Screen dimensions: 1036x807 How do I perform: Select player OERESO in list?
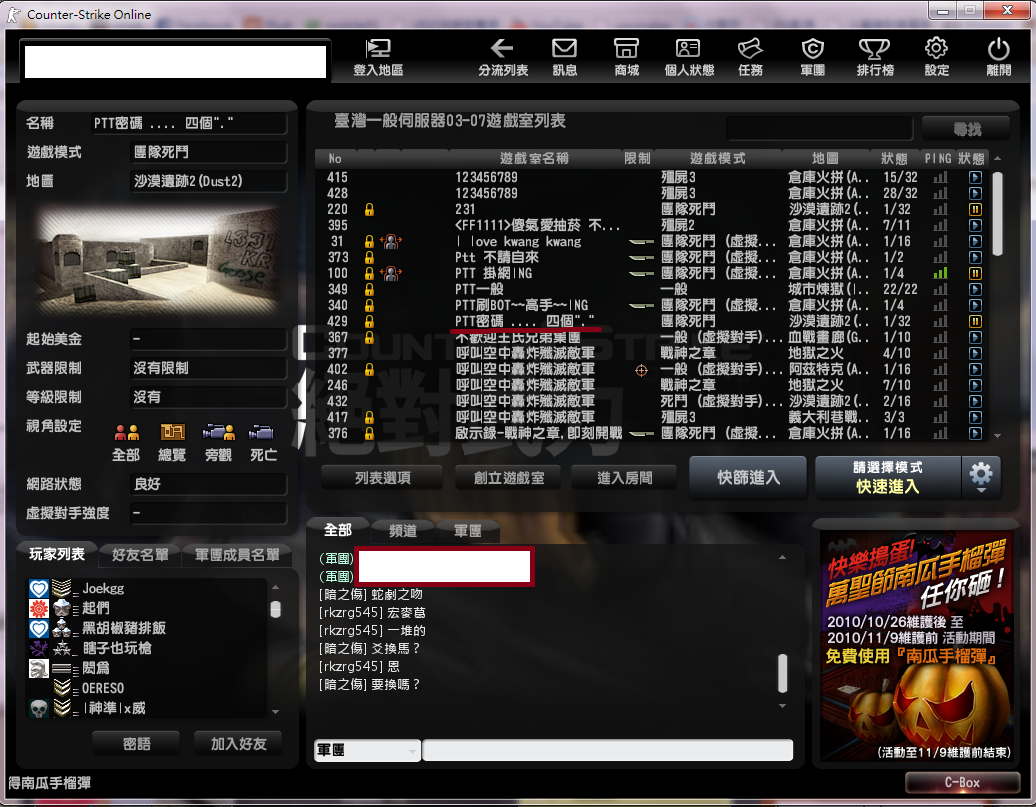[x=103, y=689]
